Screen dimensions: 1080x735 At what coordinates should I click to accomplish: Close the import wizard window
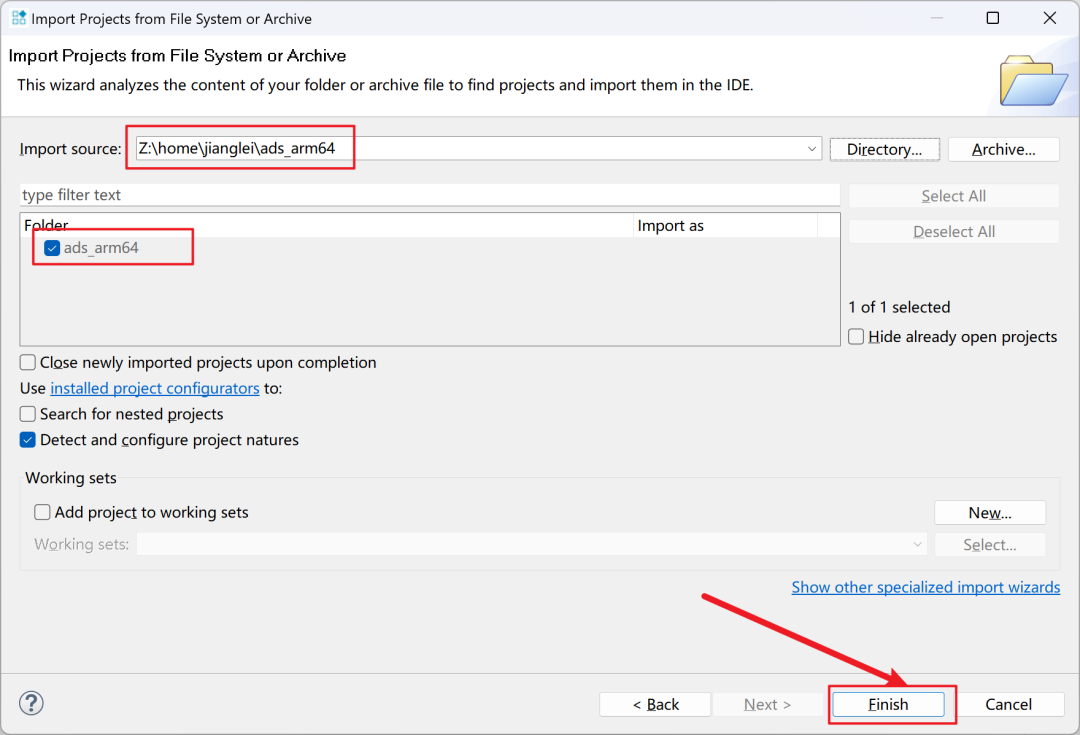1049,18
